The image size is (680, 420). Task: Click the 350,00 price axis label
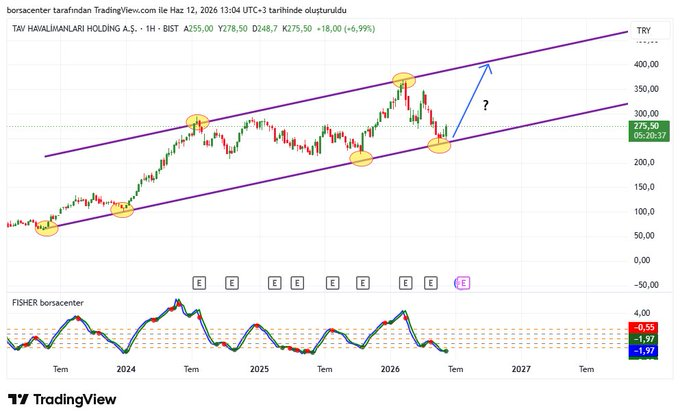click(x=646, y=89)
